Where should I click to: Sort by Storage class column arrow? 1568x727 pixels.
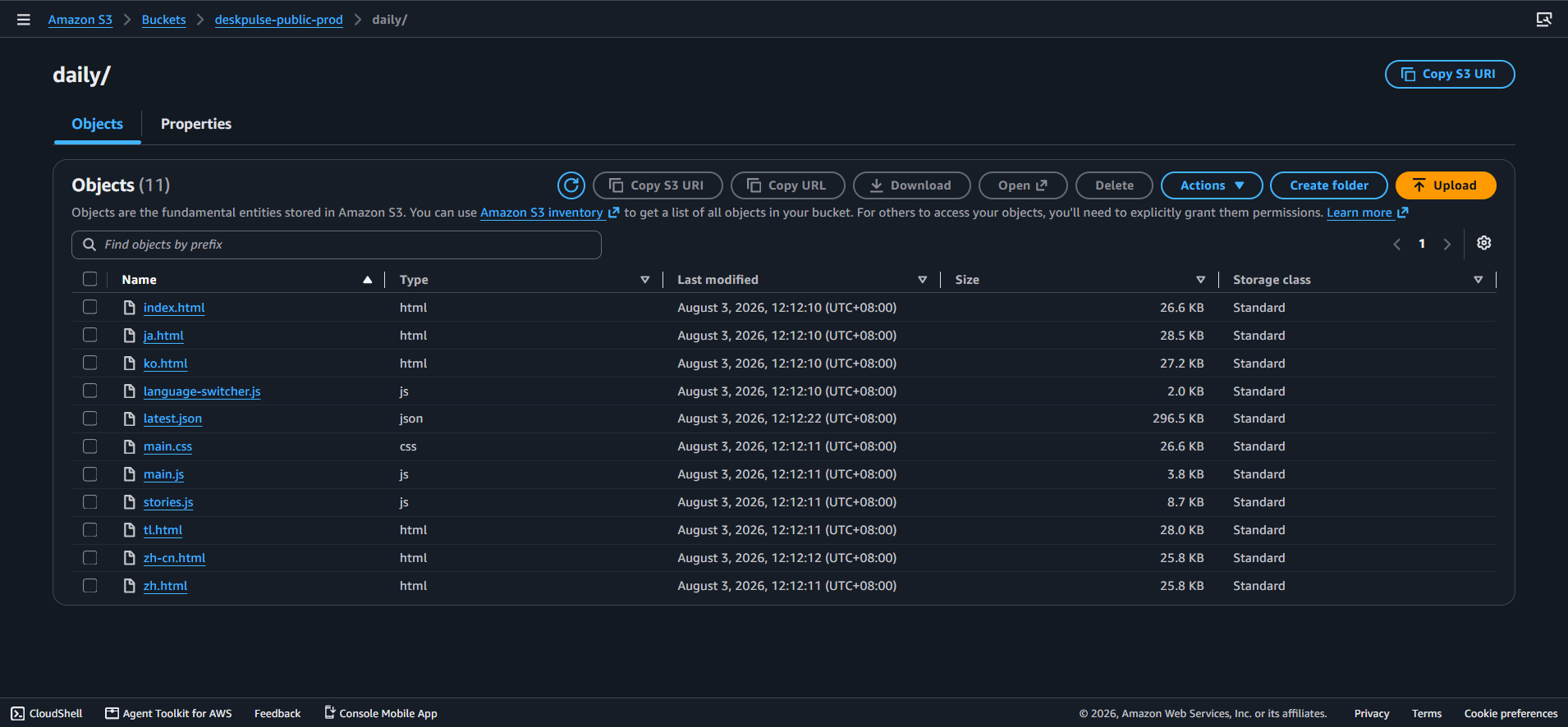pos(1479,280)
